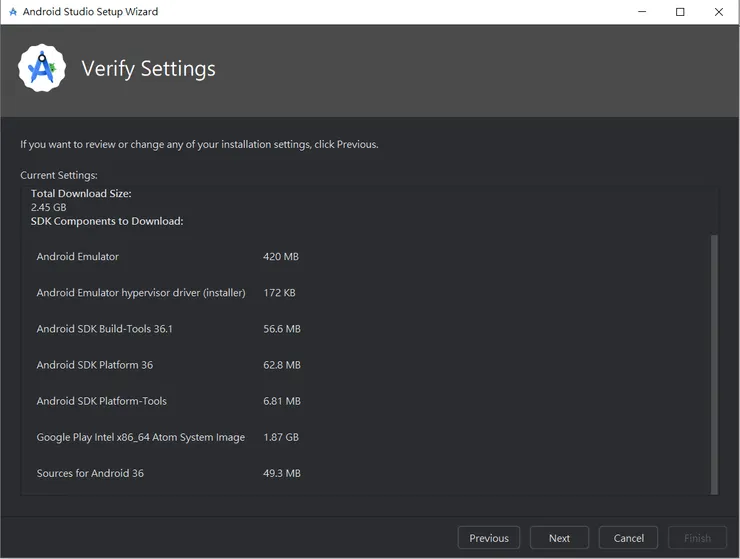Image resolution: width=740 pixels, height=559 pixels.
Task: Cancel the setup wizard
Action: tap(628, 538)
